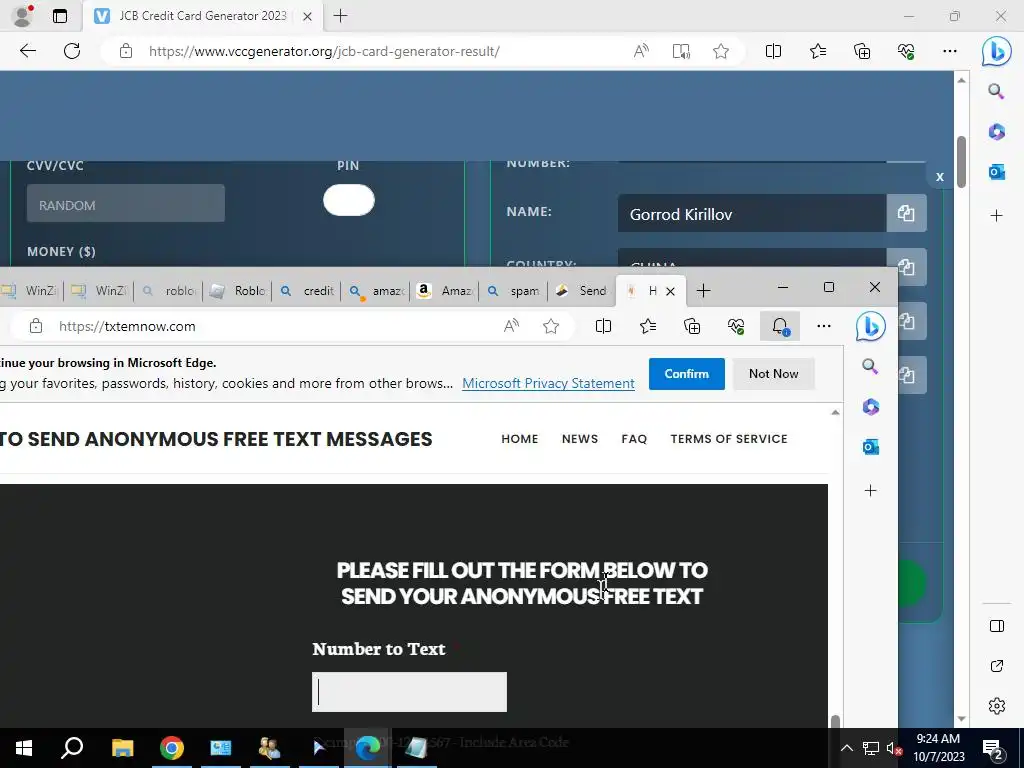Open Favorites list in txtemnow window
The width and height of the screenshot is (1024, 768).
[648, 326]
